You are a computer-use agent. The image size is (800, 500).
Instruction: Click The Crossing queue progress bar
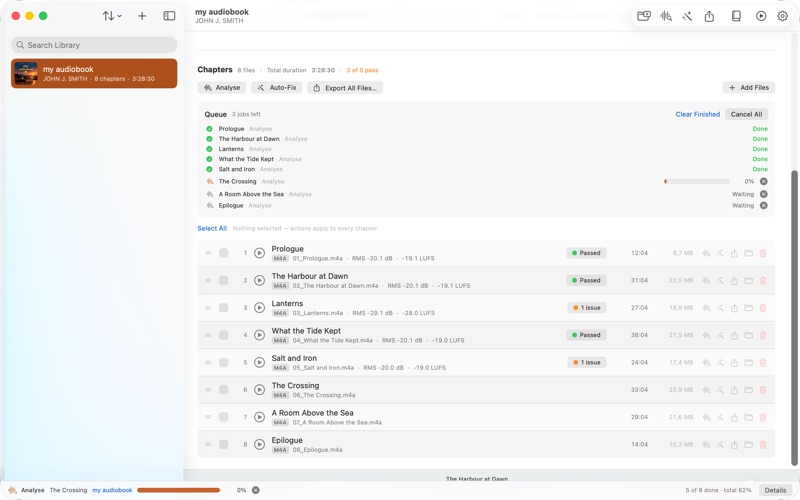pyautogui.click(x=696, y=181)
